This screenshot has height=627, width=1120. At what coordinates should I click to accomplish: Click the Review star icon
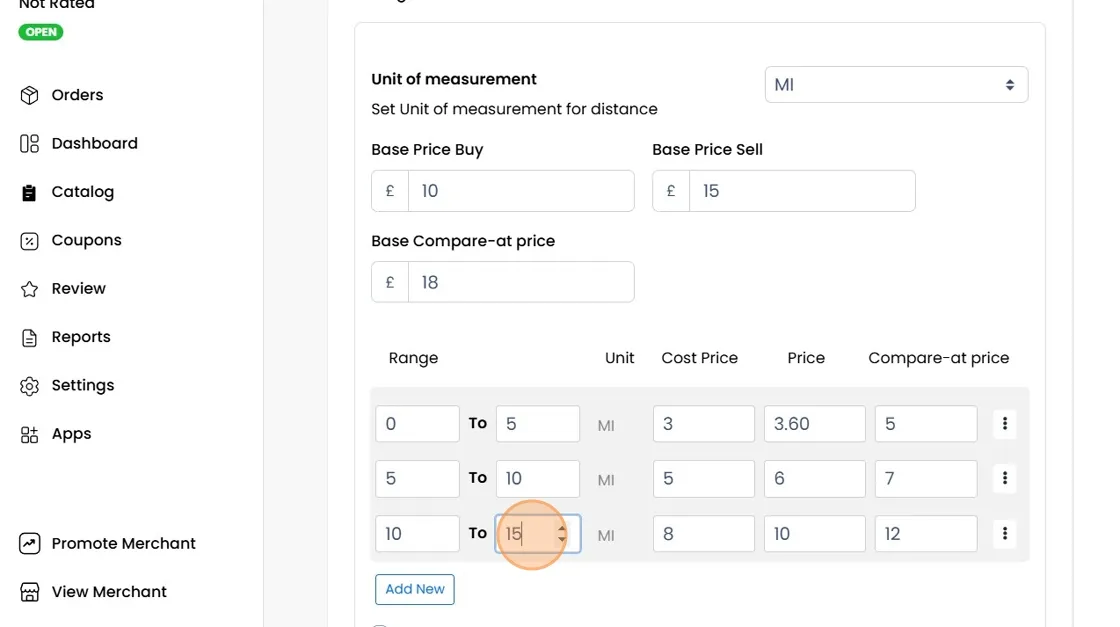click(x=29, y=289)
